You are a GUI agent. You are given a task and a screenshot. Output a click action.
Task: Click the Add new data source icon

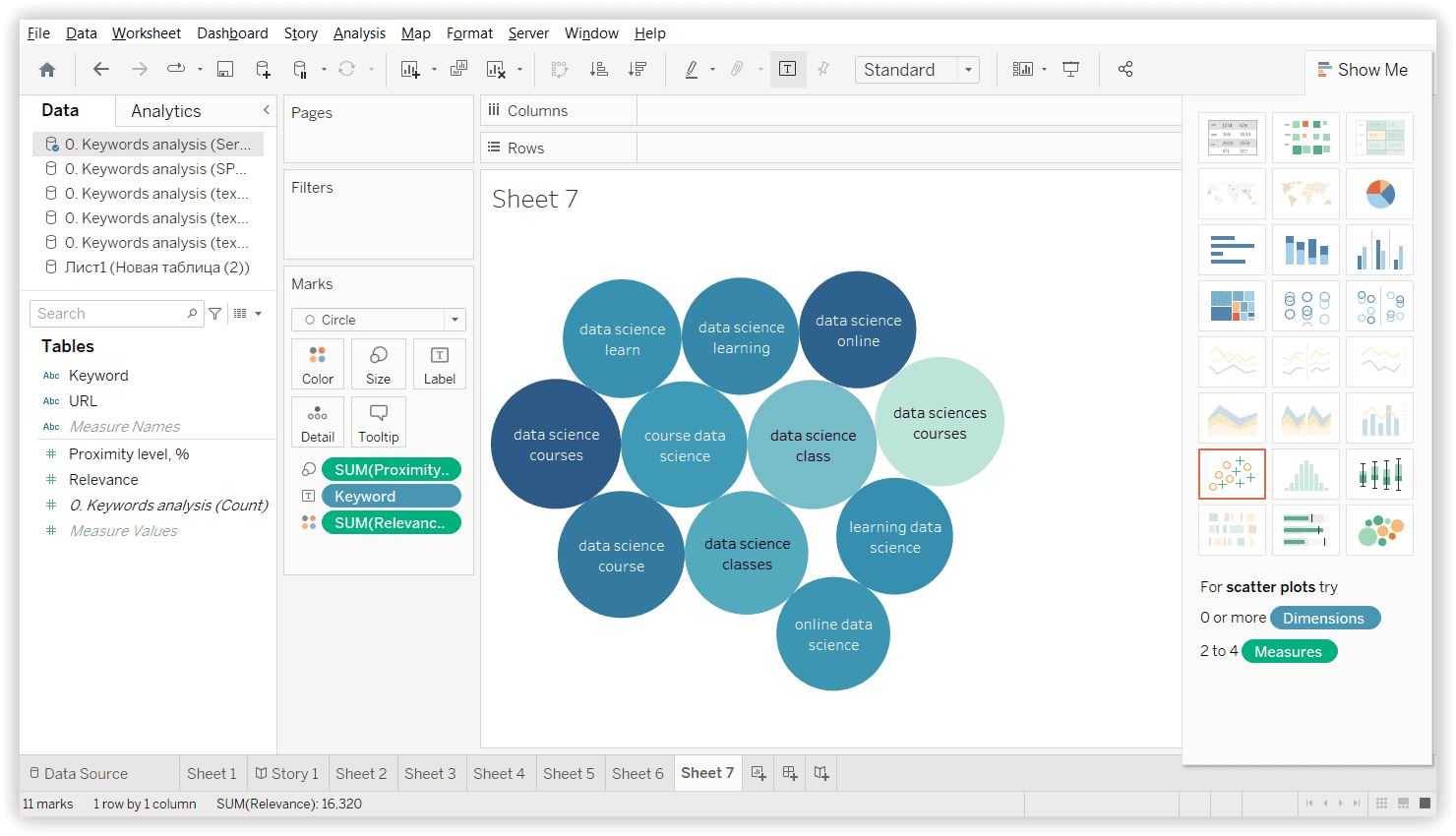263,70
